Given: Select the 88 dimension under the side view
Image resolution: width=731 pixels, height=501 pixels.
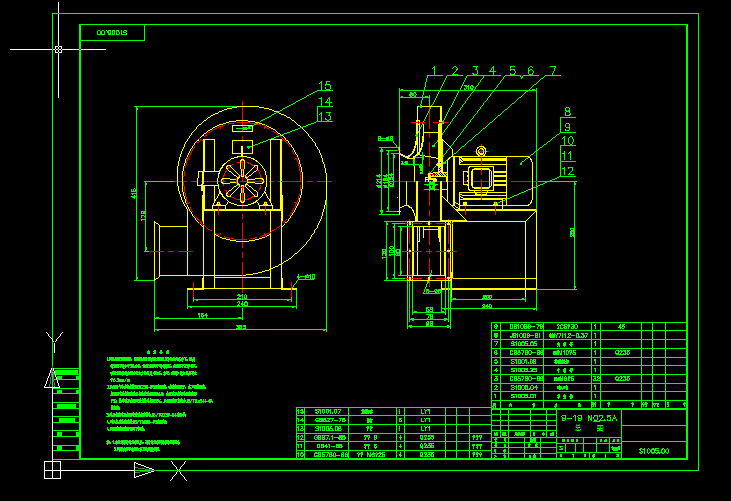Looking at the screenshot, I should (x=429, y=323).
